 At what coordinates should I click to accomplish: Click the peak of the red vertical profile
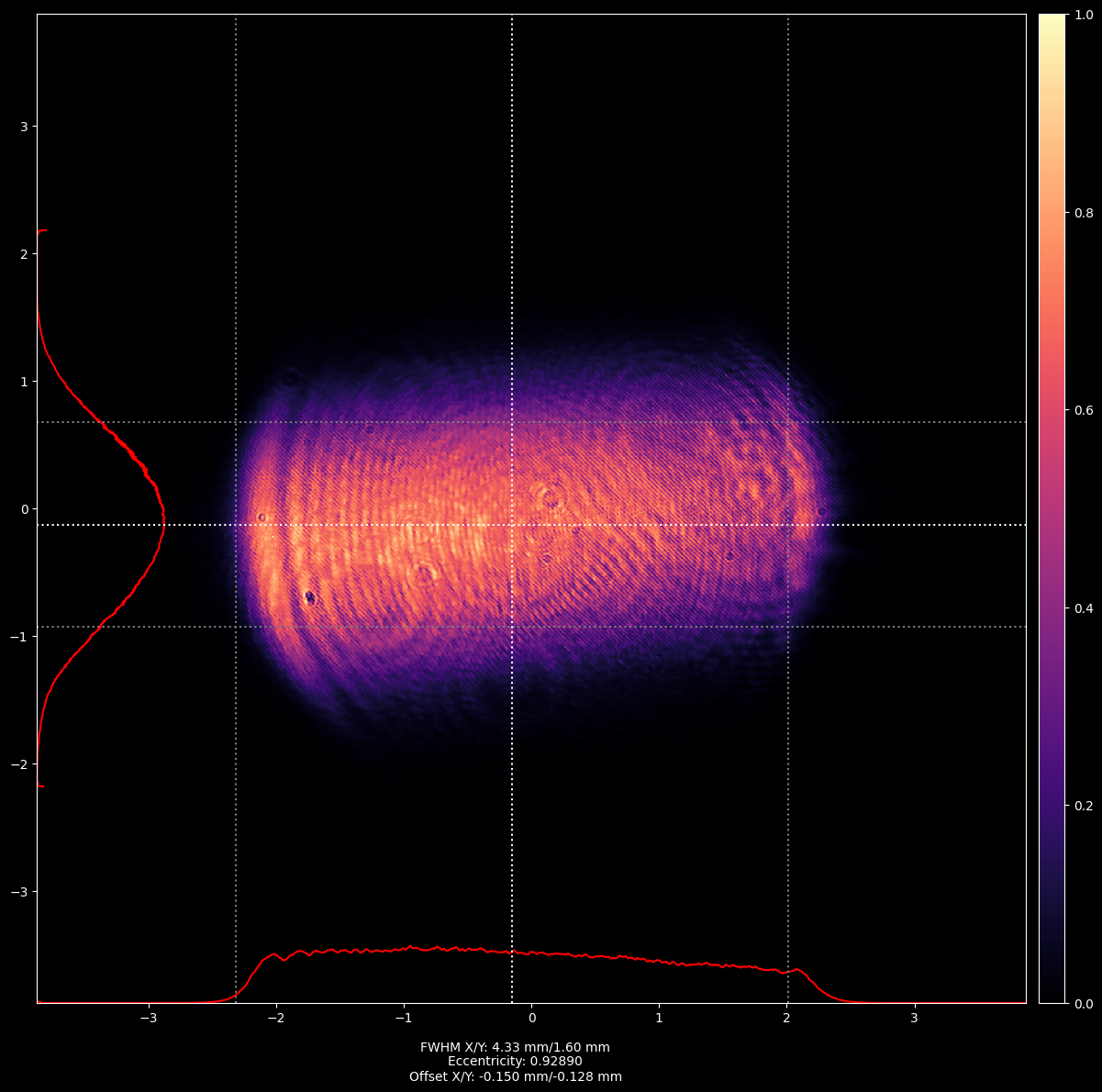(x=163, y=523)
